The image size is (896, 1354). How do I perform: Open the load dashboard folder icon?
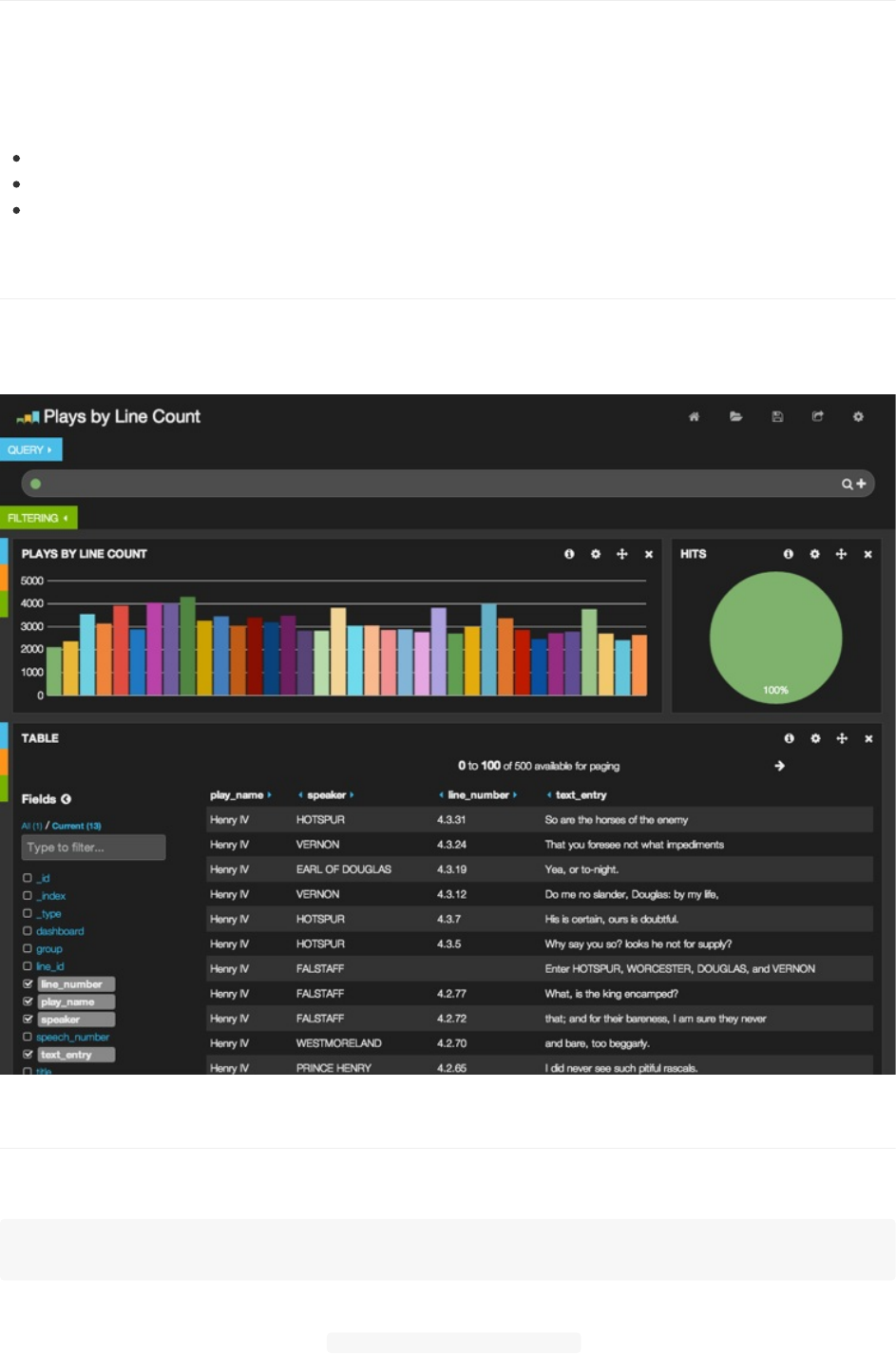click(735, 416)
